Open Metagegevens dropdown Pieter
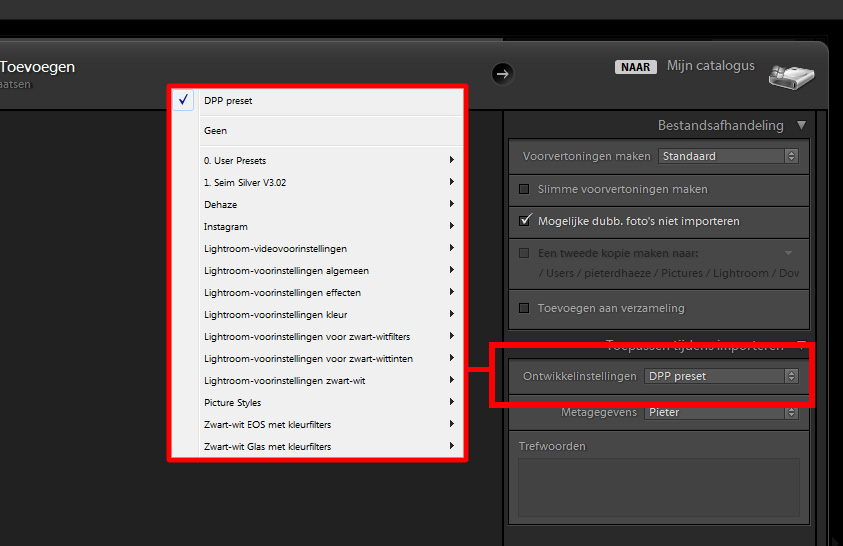843x546 pixels. [721, 412]
